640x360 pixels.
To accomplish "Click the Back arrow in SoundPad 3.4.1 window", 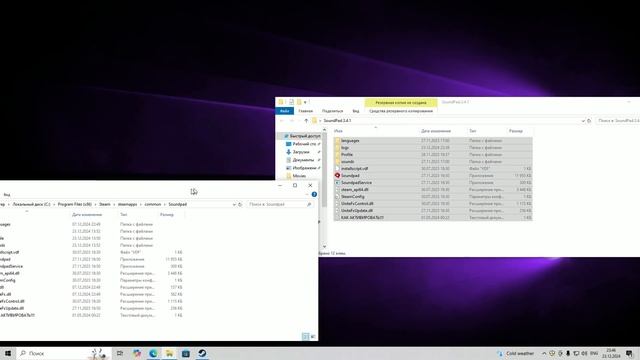I will click(x=282, y=121).
